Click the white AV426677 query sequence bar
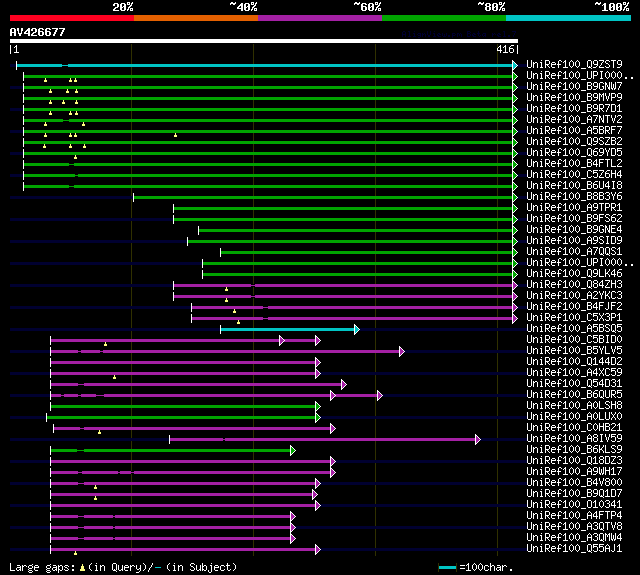 click(x=264, y=41)
